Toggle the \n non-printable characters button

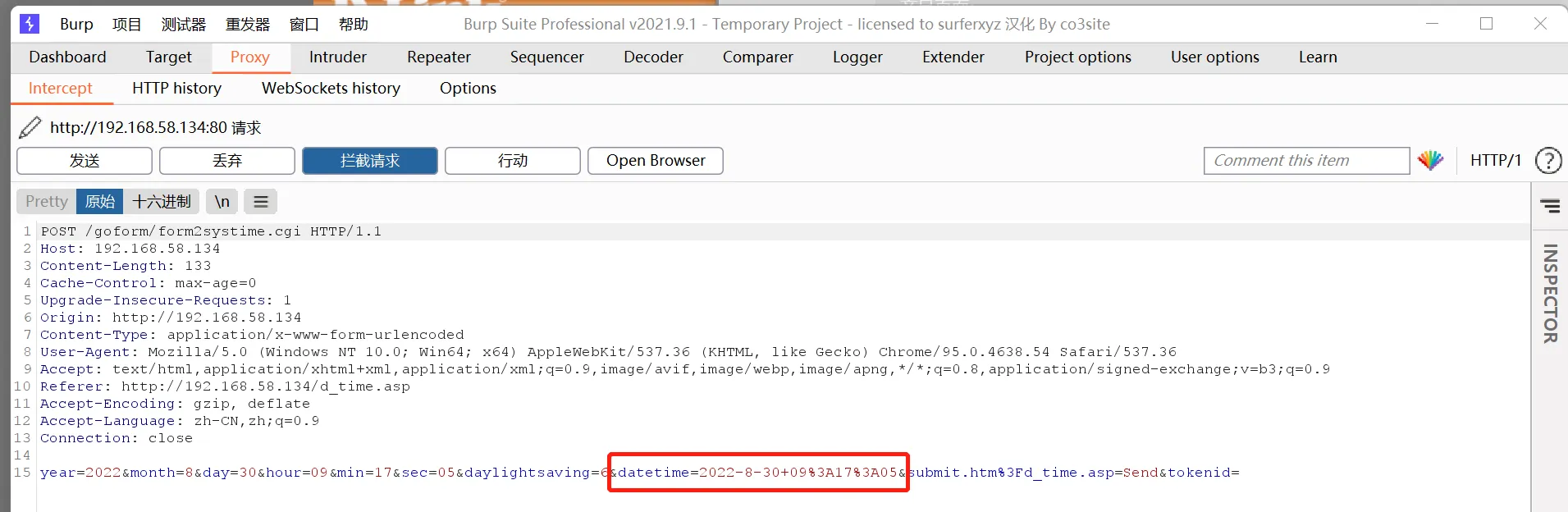tap(222, 202)
